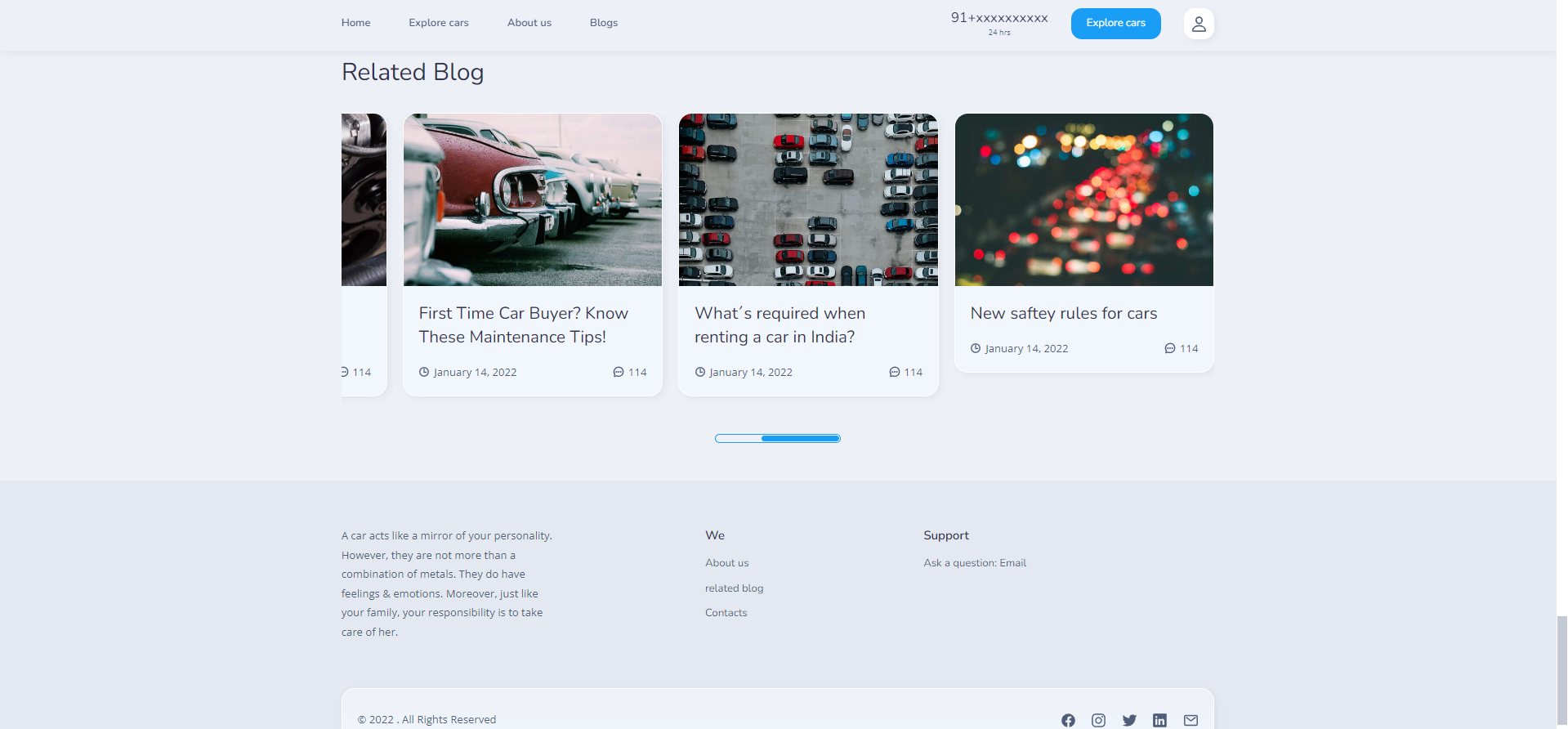Click the blog carousel scroll indicator bar
This screenshot has width=1568, height=729.
tap(777, 439)
